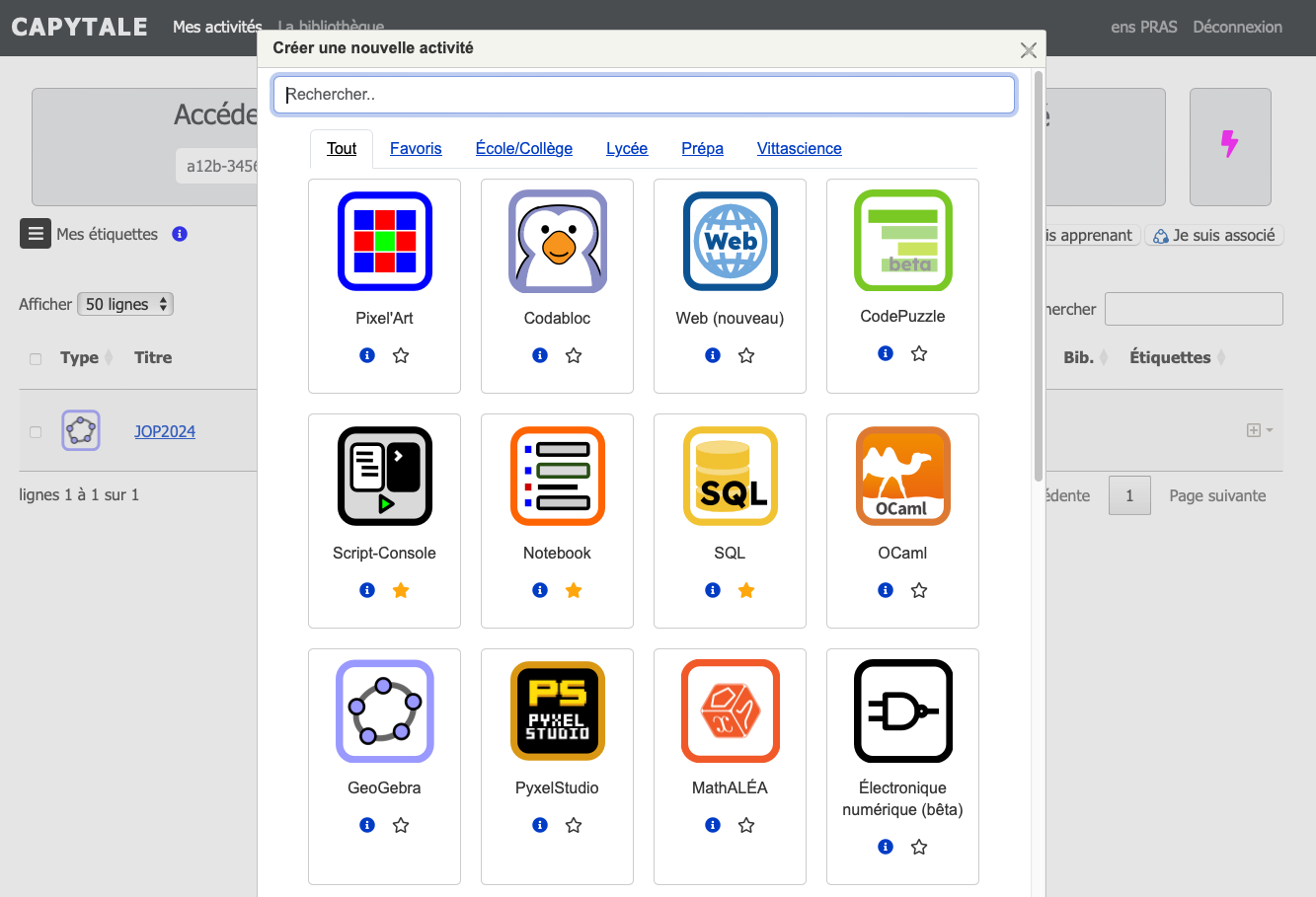The height and width of the screenshot is (897, 1316).
Task: Open the Mes étiquettes hamburger menu
Action: (36, 234)
